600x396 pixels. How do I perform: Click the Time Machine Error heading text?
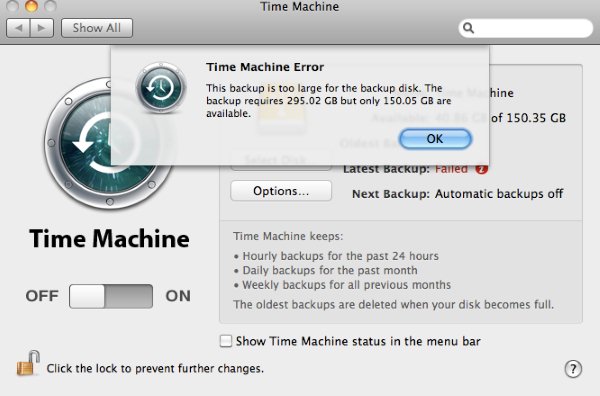pyautogui.click(x=265, y=67)
